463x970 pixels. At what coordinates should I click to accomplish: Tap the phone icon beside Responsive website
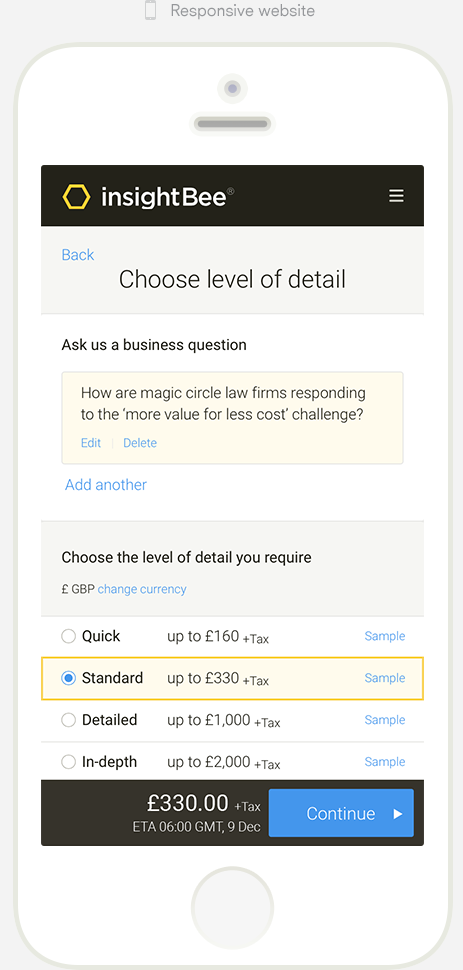click(150, 11)
